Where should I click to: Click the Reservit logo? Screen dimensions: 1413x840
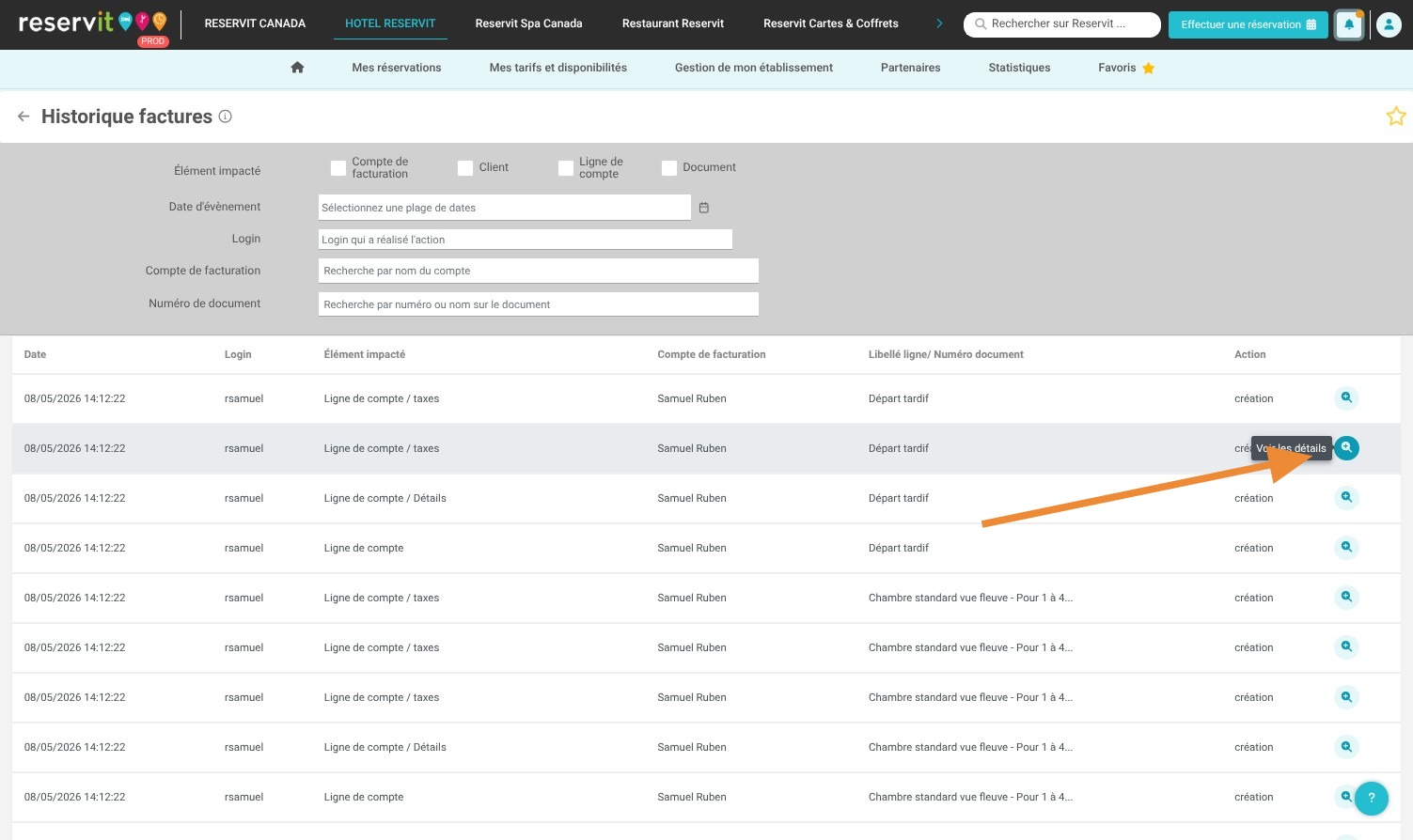pyautogui.click(x=93, y=23)
